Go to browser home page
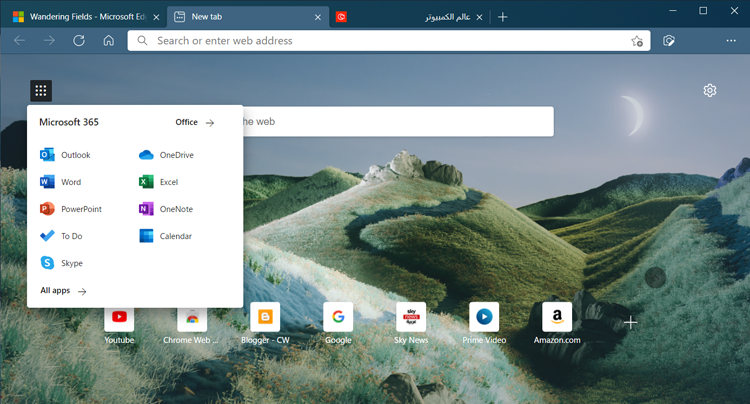The height and width of the screenshot is (404, 750). click(x=109, y=41)
